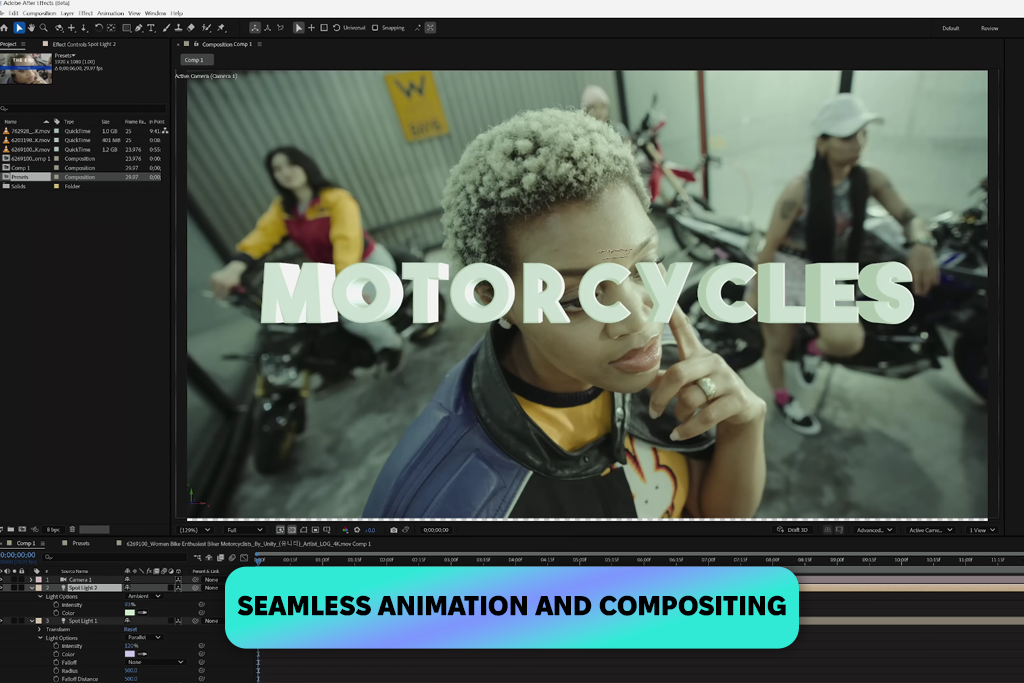Toggle region of interest icon in viewer
1024x683 pixels.
tap(315, 530)
